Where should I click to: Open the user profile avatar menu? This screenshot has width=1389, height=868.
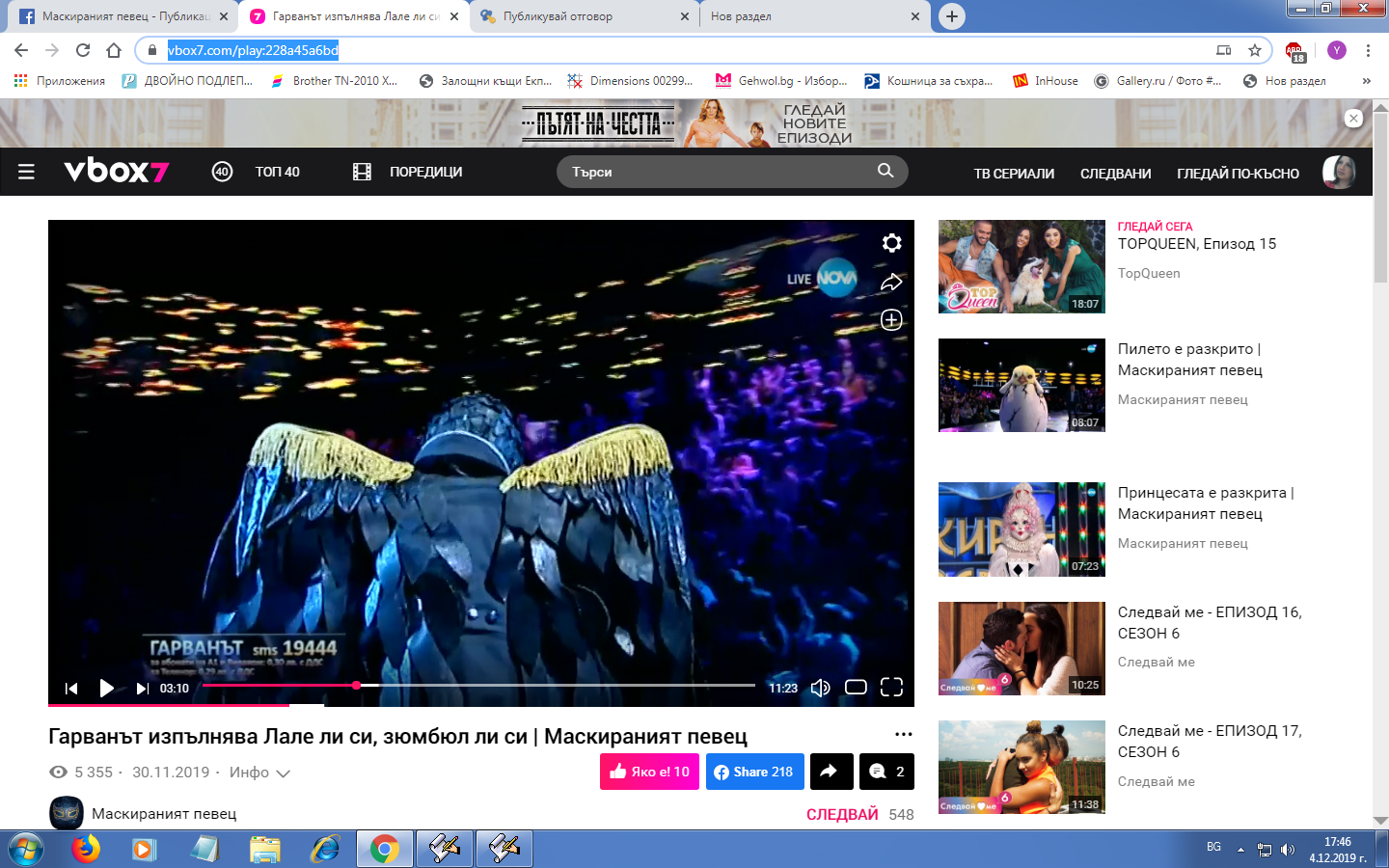[x=1338, y=172]
